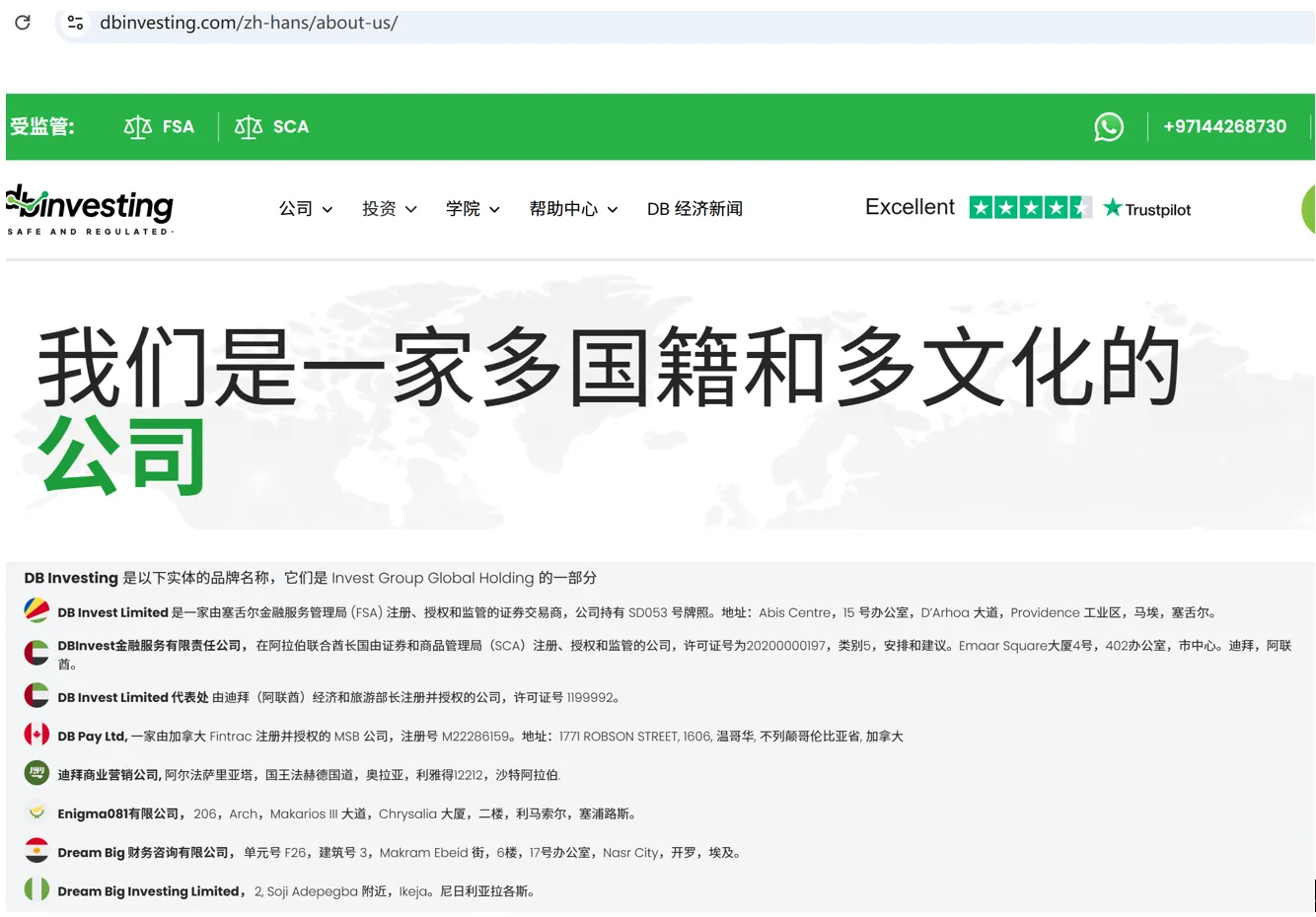Click registration number M22286159
1316x917 pixels.
(476, 737)
